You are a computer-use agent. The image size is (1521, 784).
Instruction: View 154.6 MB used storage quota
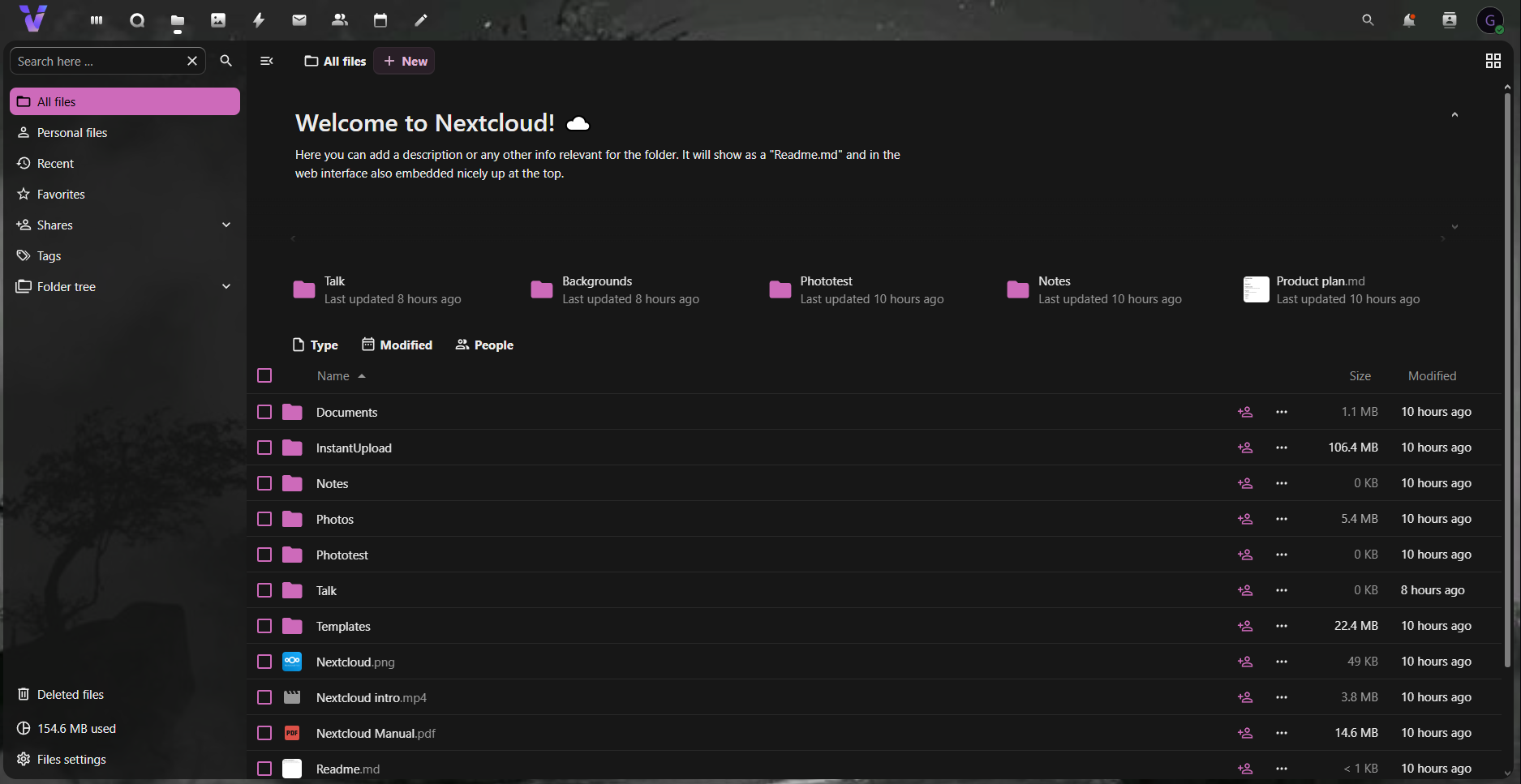(125, 728)
